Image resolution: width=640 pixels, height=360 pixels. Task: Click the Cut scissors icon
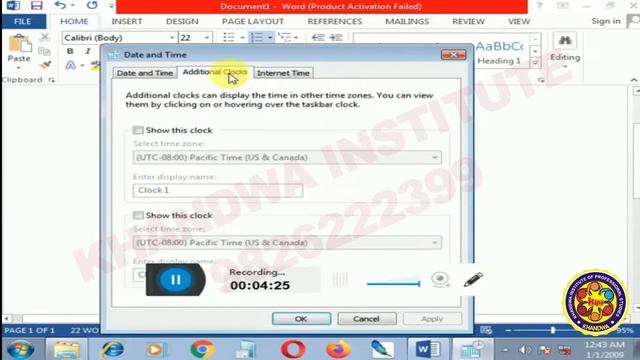[x=44, y=38]
